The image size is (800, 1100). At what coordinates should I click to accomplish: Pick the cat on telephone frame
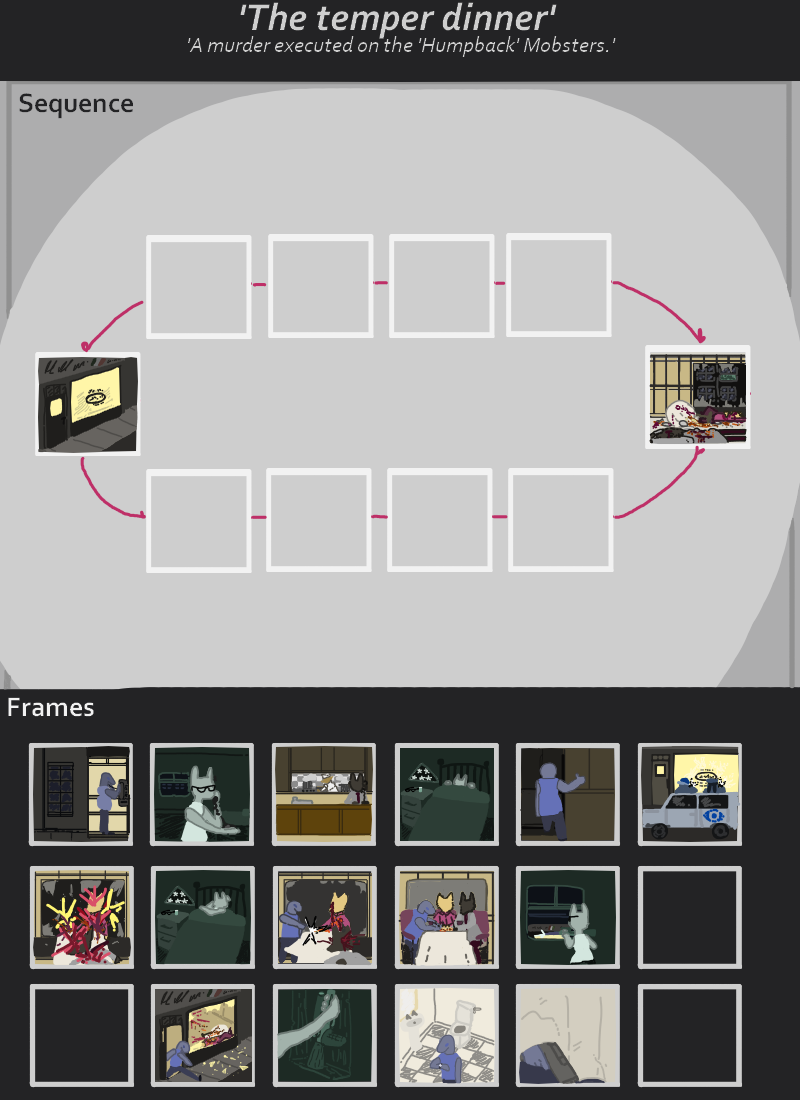pos(202,794)
